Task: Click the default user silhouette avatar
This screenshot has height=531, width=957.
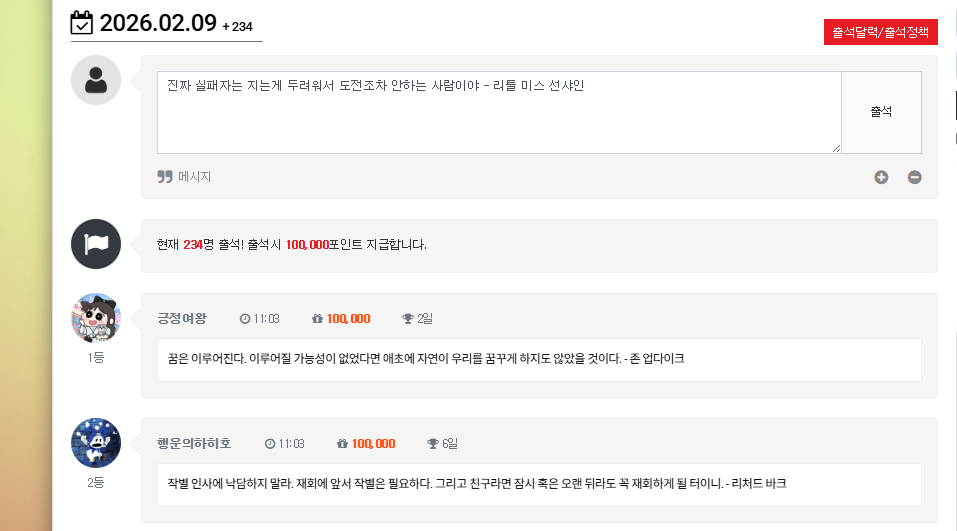Action: 96,80
